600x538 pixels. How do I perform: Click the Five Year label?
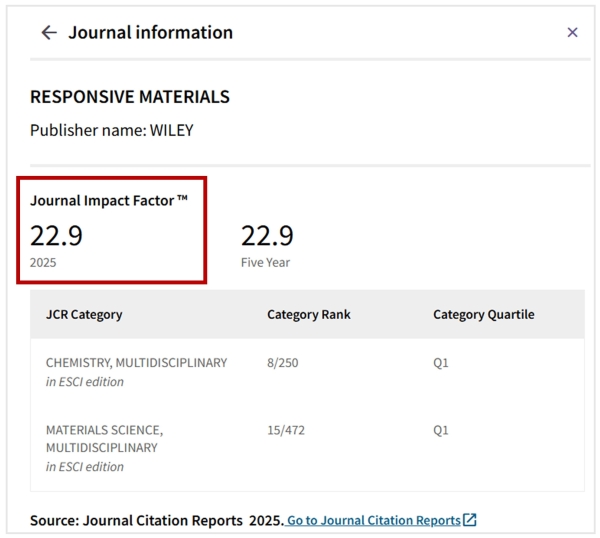pos(266,263)
